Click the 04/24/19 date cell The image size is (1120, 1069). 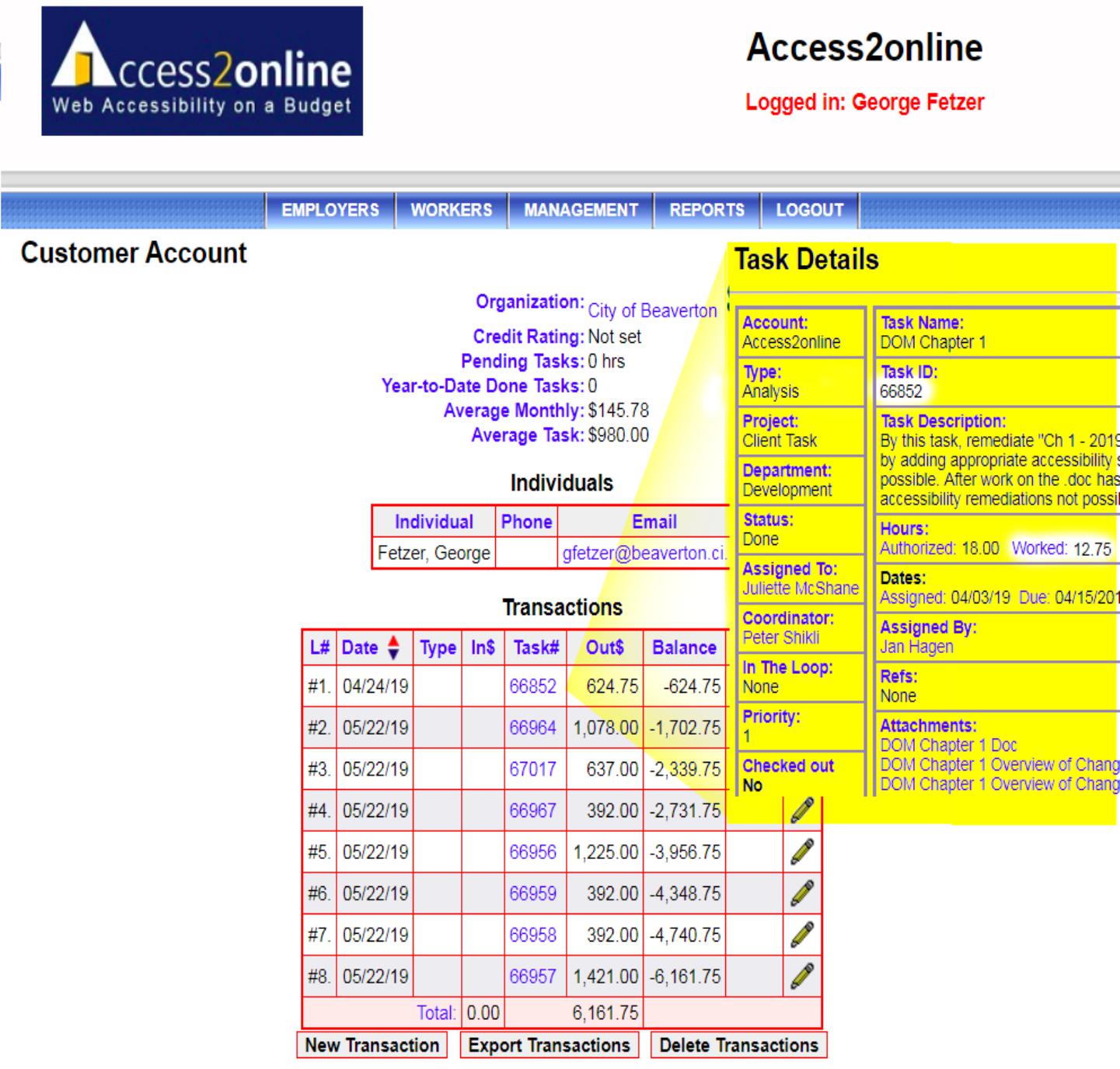coord(375,686)
